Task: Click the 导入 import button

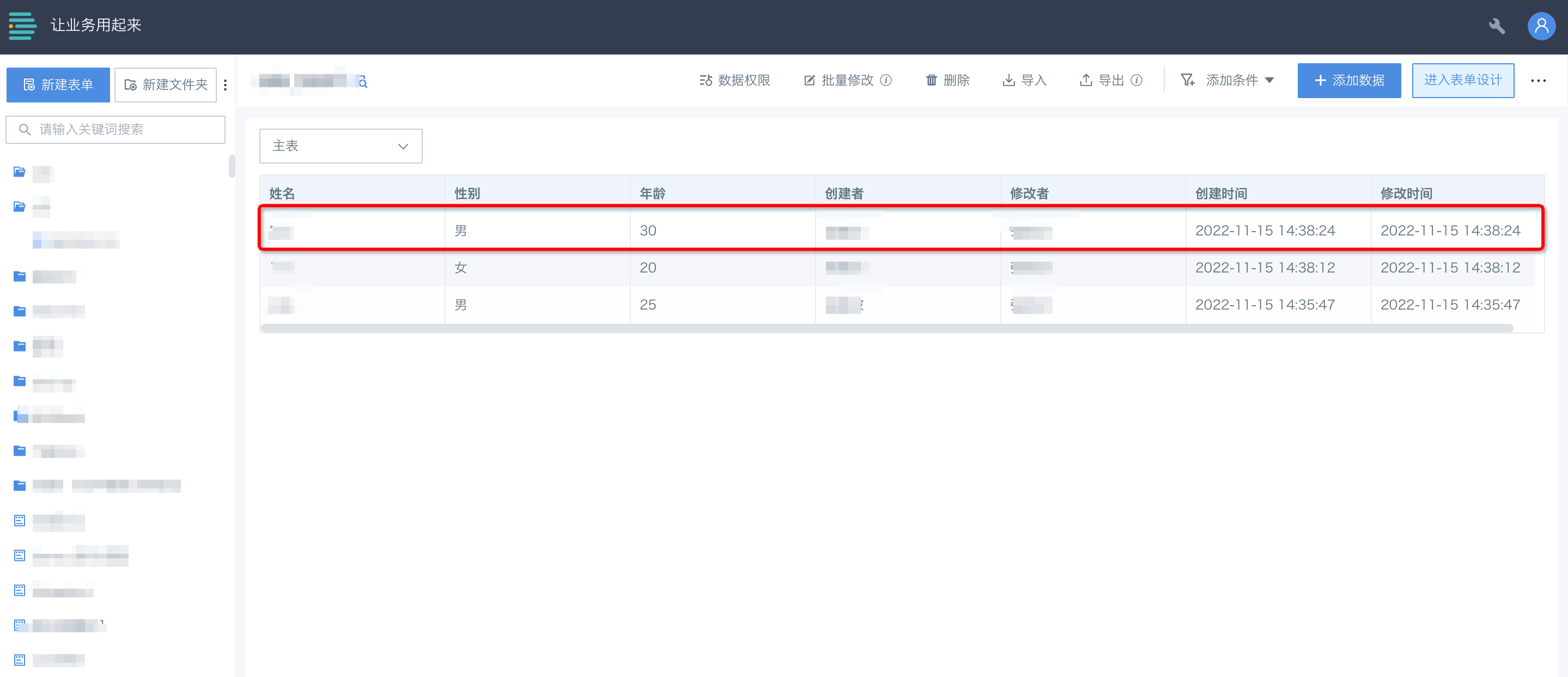Action: click(x=1024, y=80)
